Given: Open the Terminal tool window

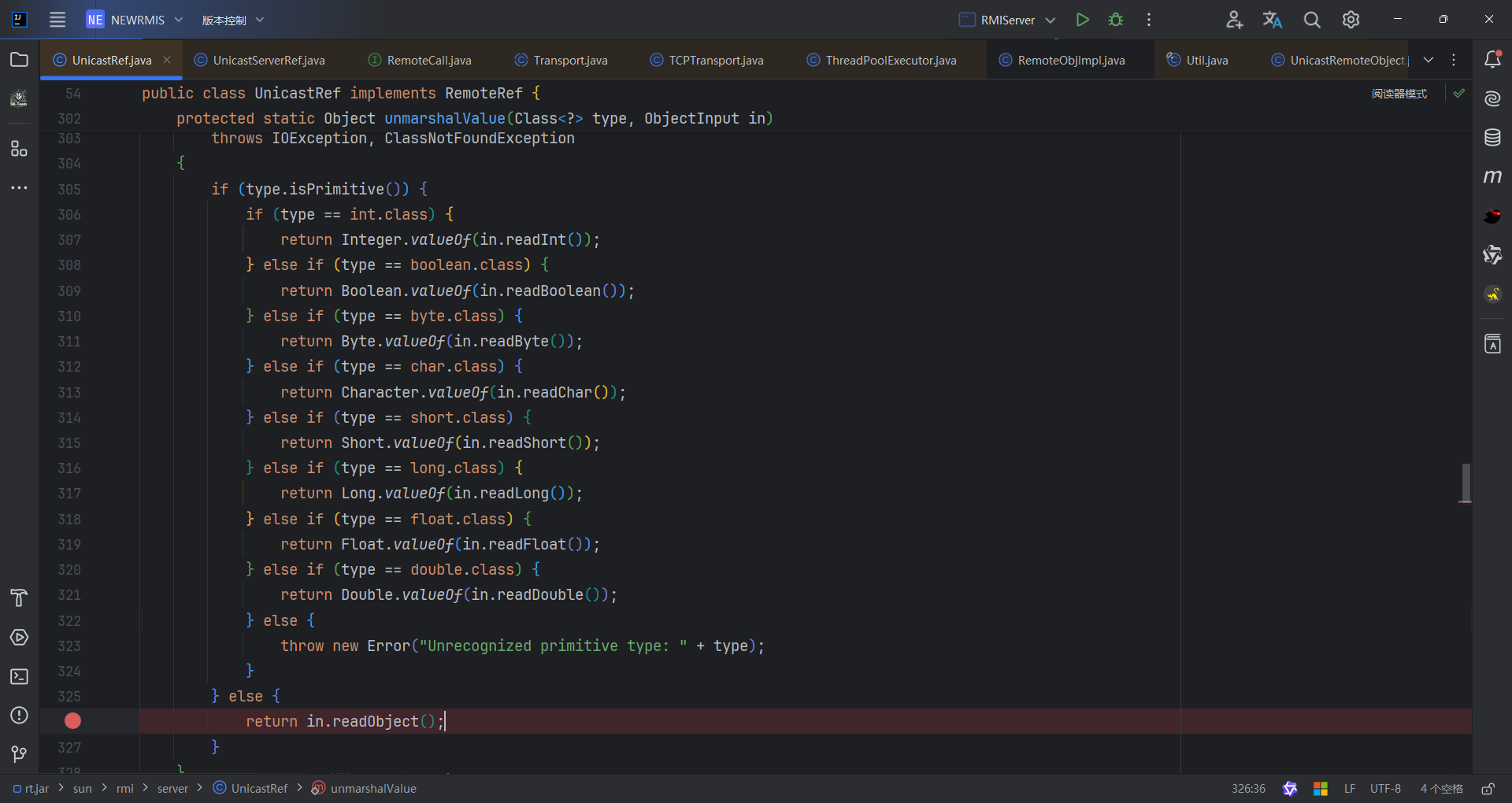Looking at the screenshot, I should [x=19, y=676].
